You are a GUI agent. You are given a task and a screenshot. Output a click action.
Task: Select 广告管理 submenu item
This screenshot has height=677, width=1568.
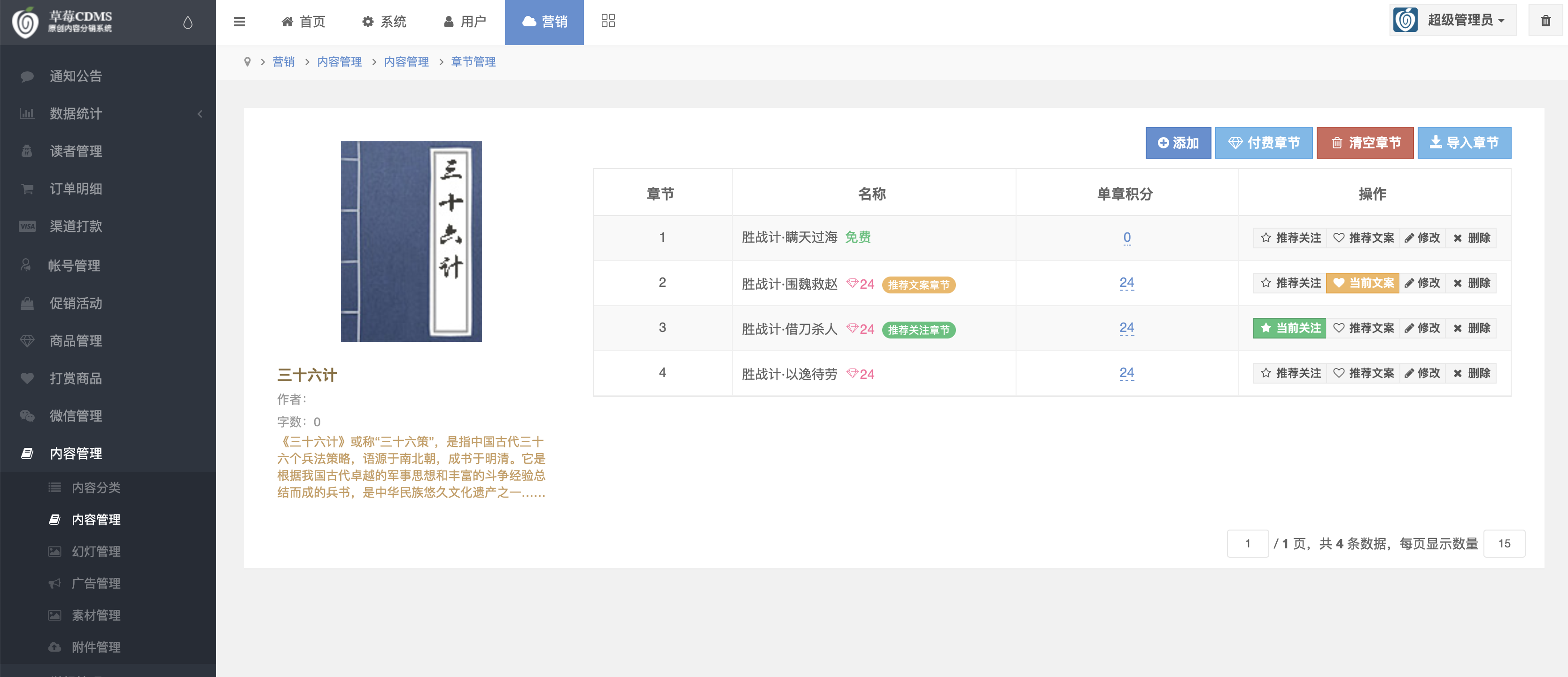[108, 583]
